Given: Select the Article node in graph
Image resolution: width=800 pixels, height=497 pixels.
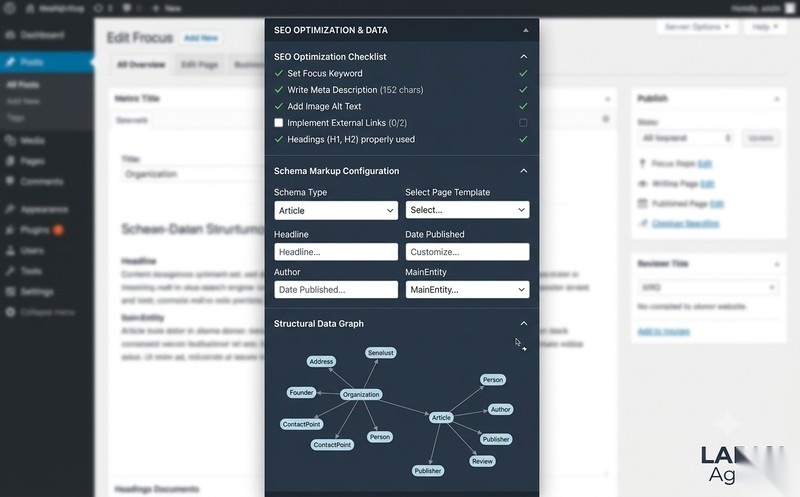Looking at the screenshot, I should (441, 417).
